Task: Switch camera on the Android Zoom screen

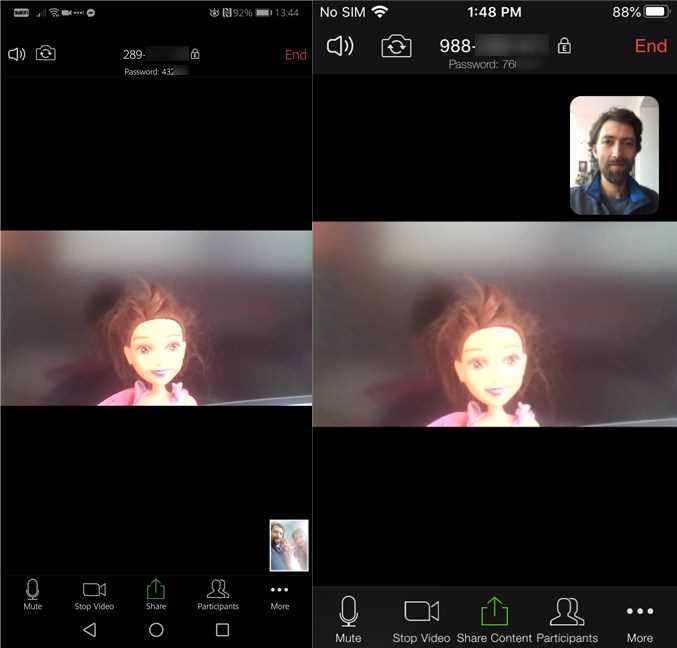Action: pyautogui.click(x=46, y=53)
